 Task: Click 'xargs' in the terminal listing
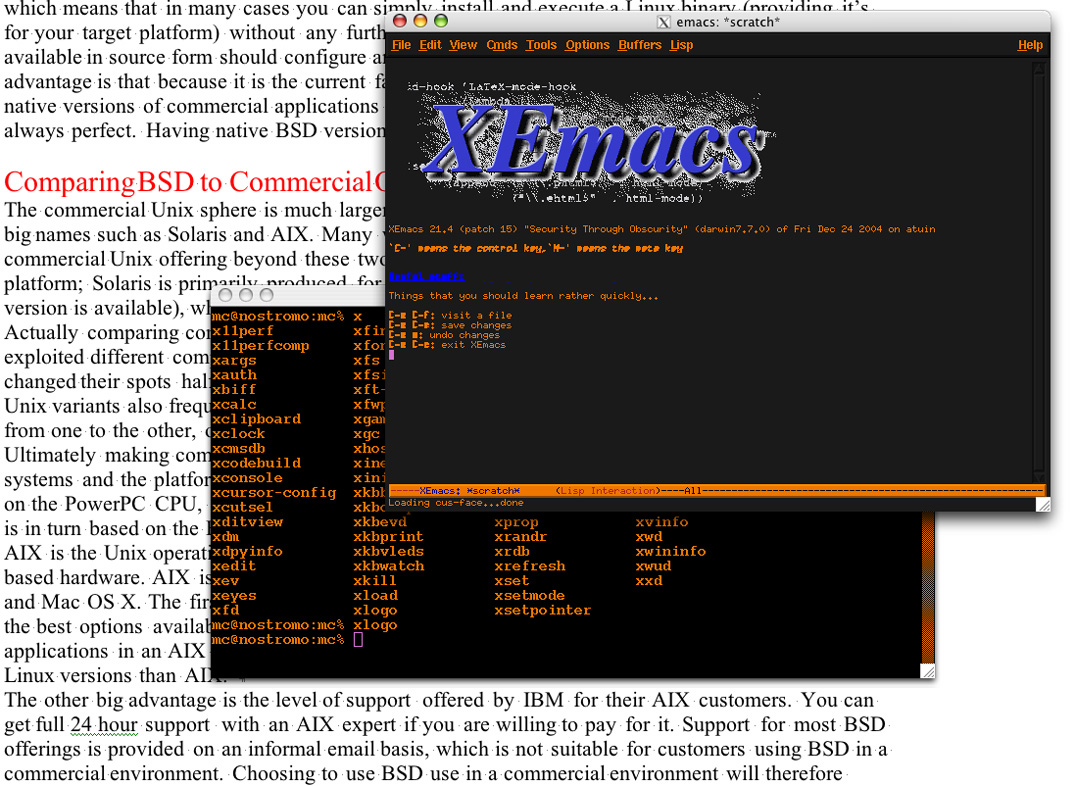[x=234, y=360]
